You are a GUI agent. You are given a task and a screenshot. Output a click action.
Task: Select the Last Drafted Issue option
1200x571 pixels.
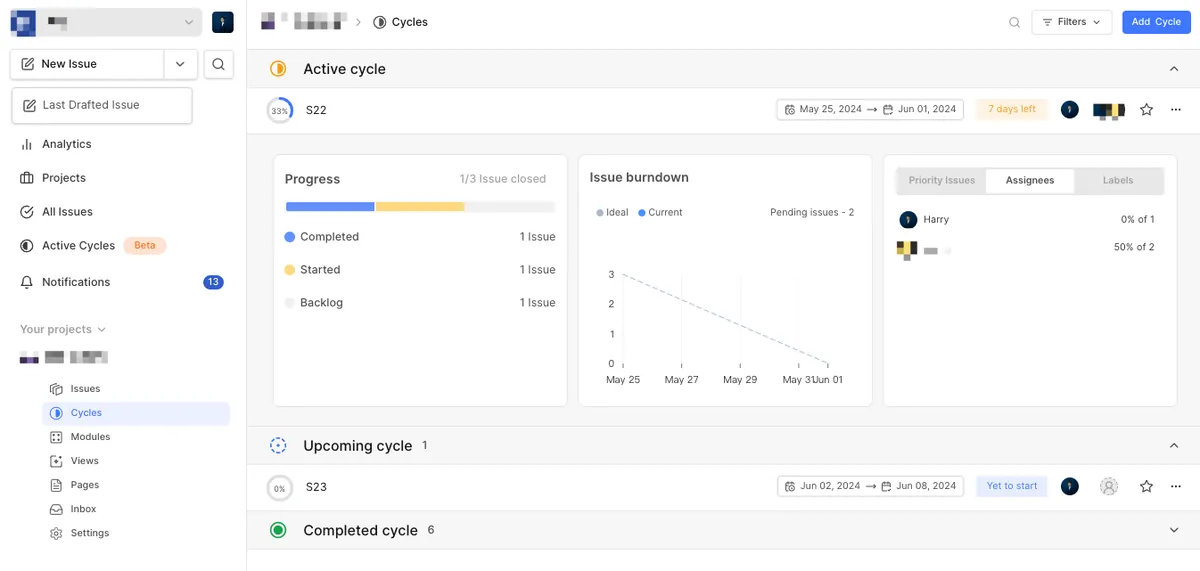tap(101, 105)
